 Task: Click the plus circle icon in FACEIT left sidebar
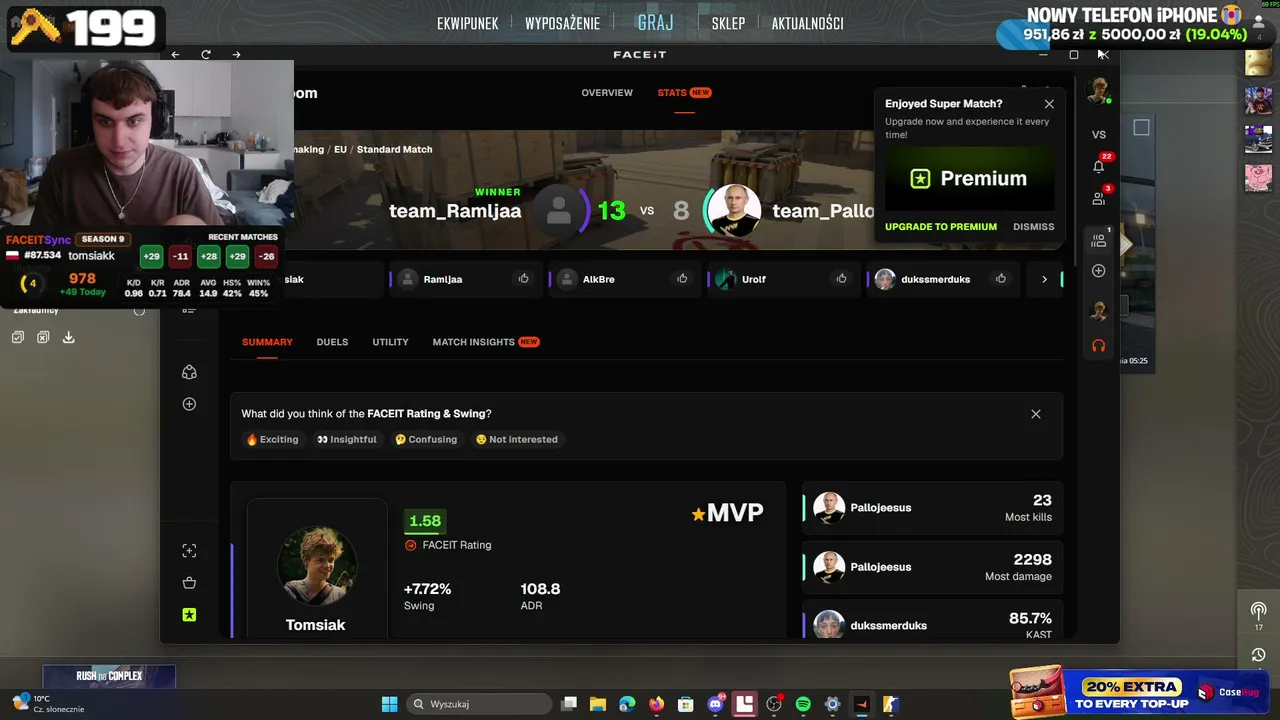189,404
